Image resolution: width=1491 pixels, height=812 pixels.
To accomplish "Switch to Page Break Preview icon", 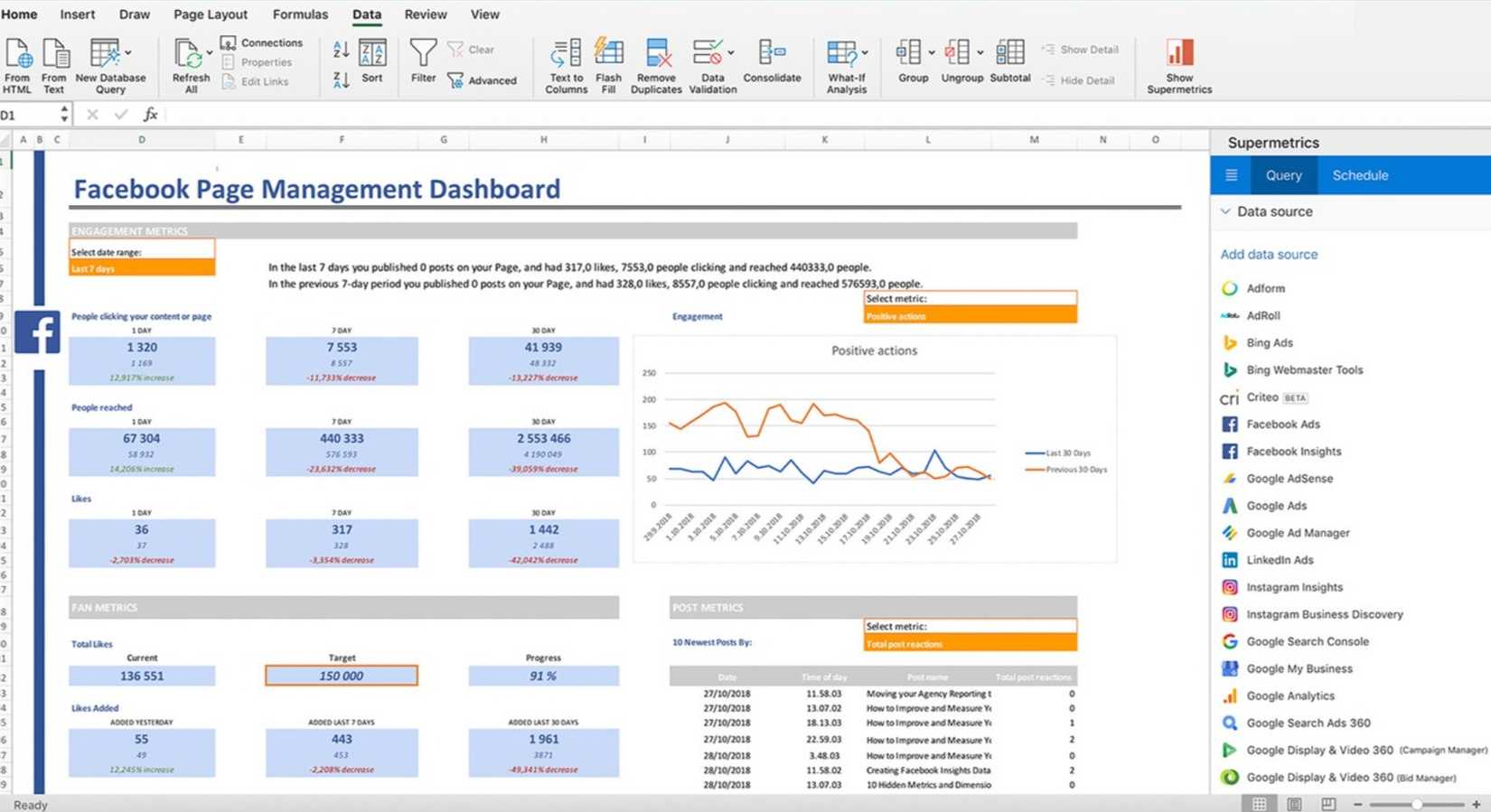I will (x=1328, y=804).
